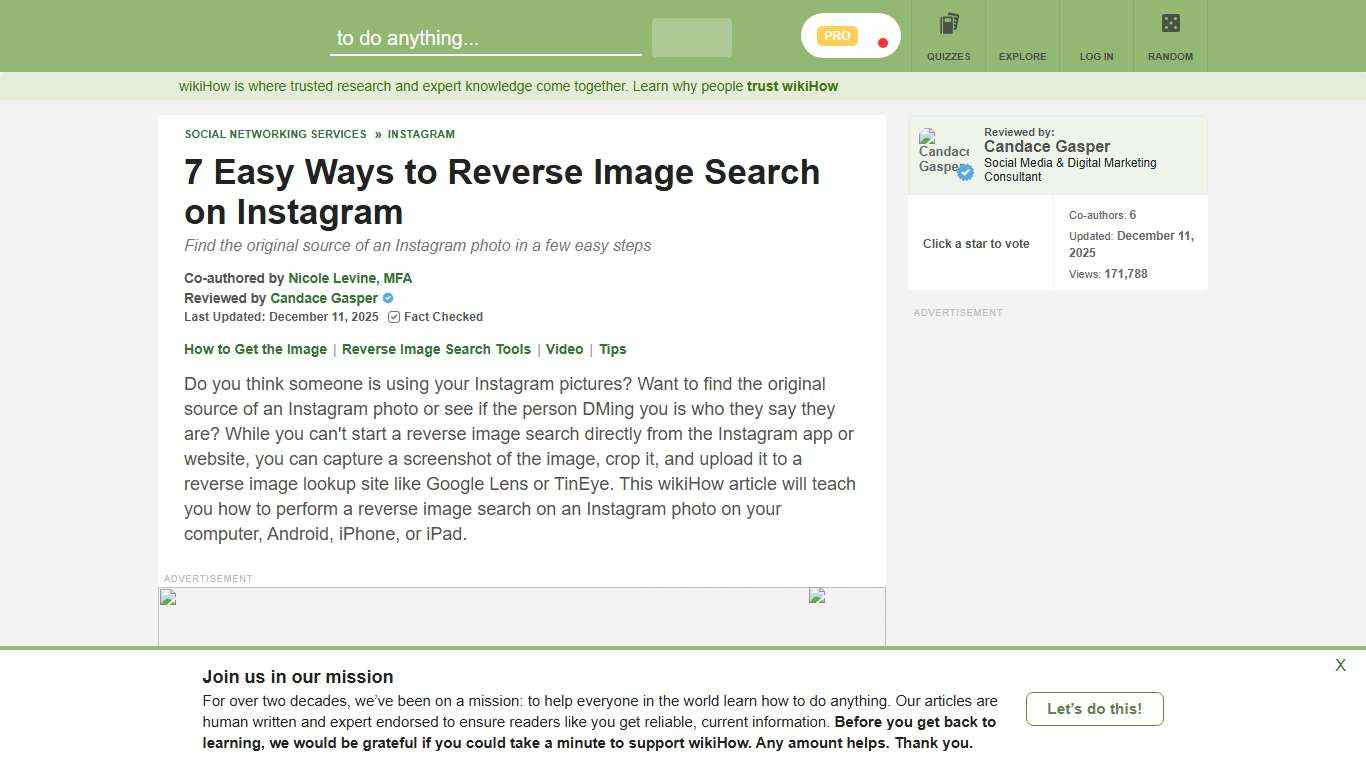Screen dimensions: 1366x768
Task: Open the INSTAGRAM breadcrumb category
Action: (421, 134)
